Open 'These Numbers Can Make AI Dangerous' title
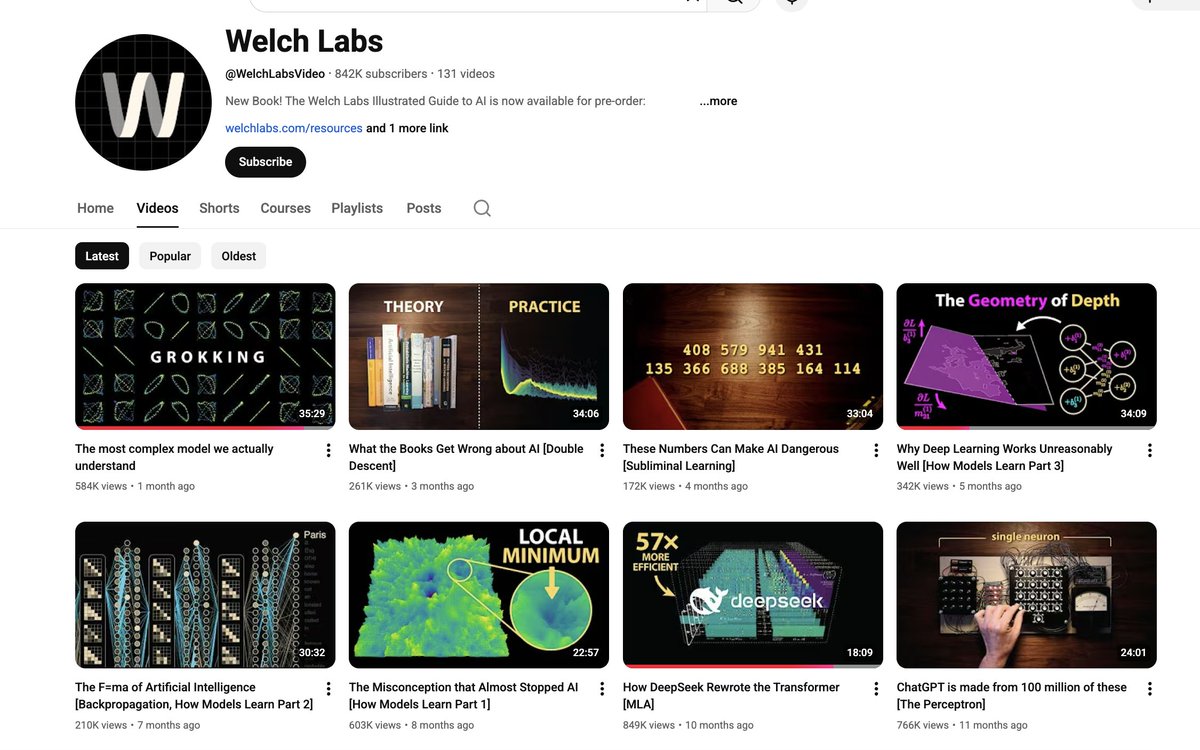This screenshot has height=750, width=1200. click(731, 457)
